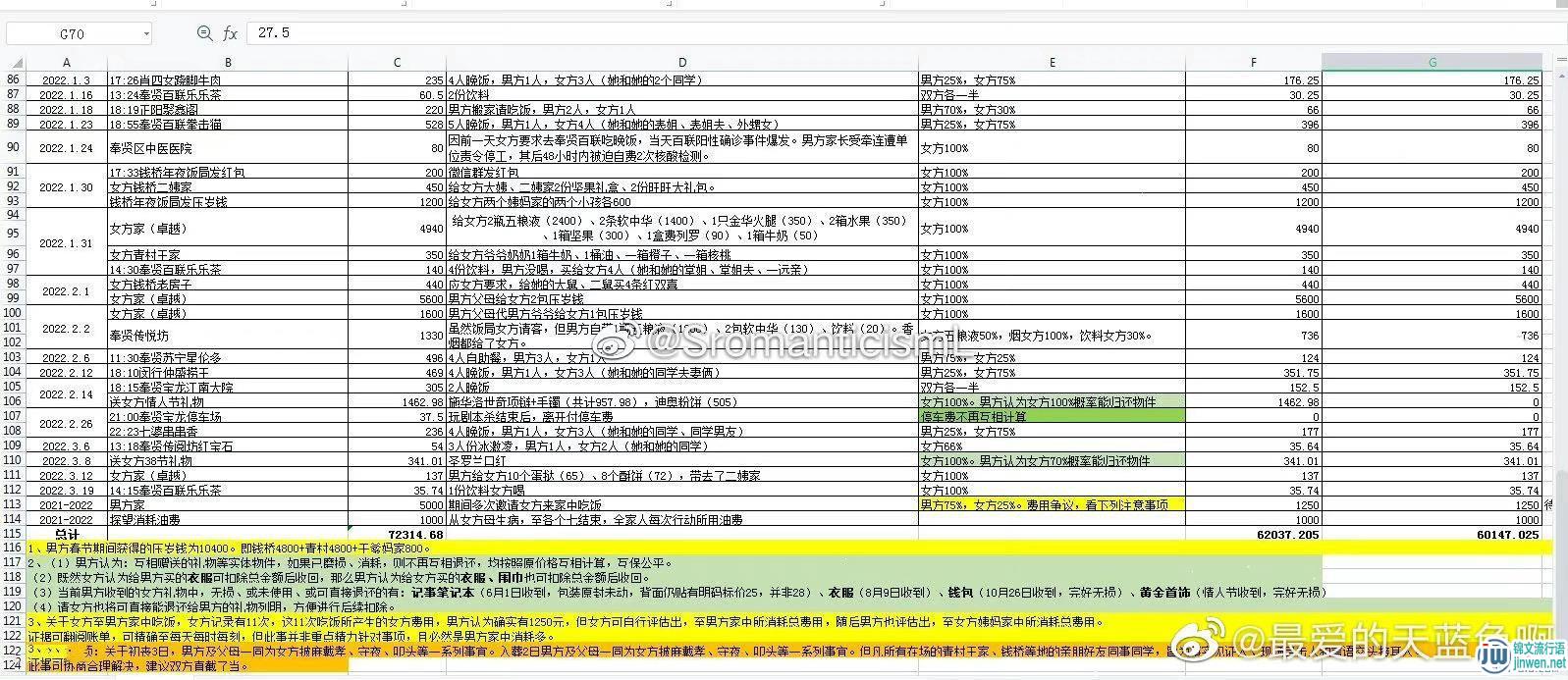This screenshot has width=1568, height=680.
Task: Click cell "奉贤区中医医院"
Action: click(x=228, y=148)
